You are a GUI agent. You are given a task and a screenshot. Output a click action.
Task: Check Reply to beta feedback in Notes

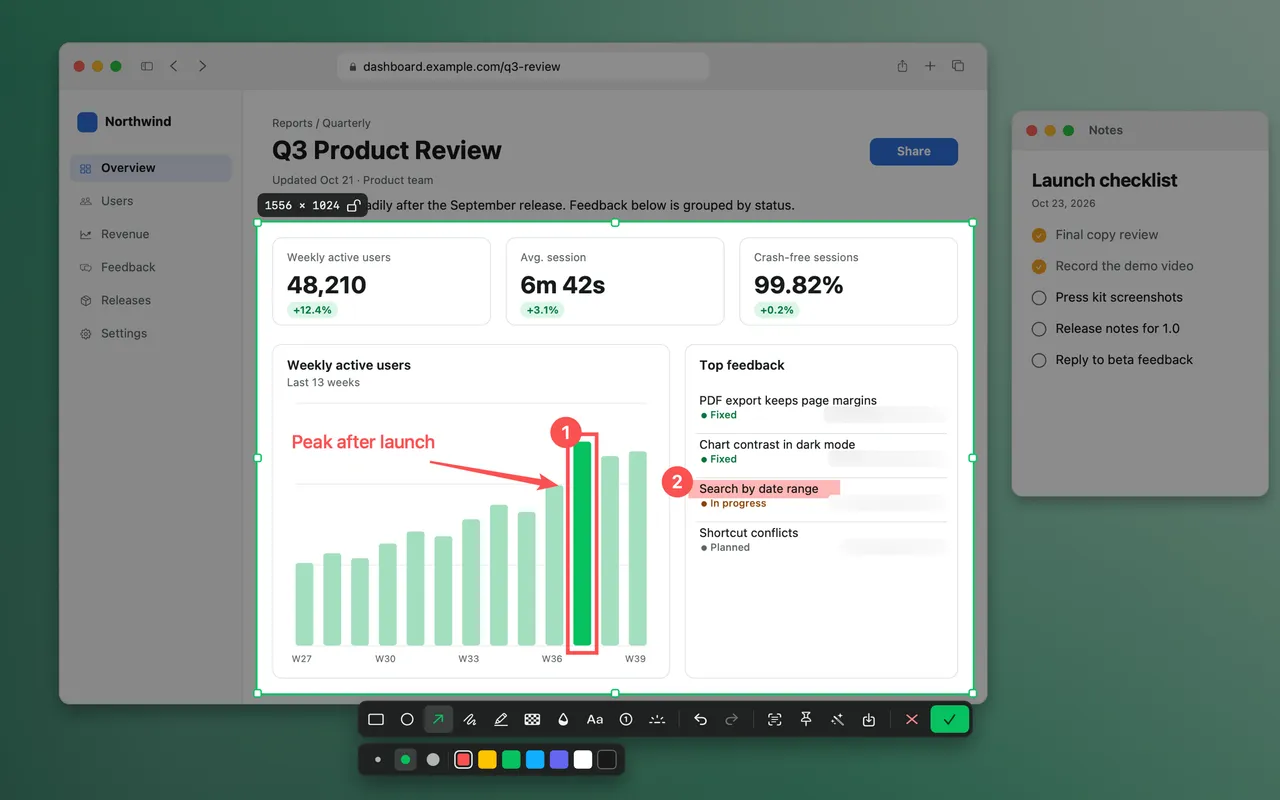(1039, 360)
